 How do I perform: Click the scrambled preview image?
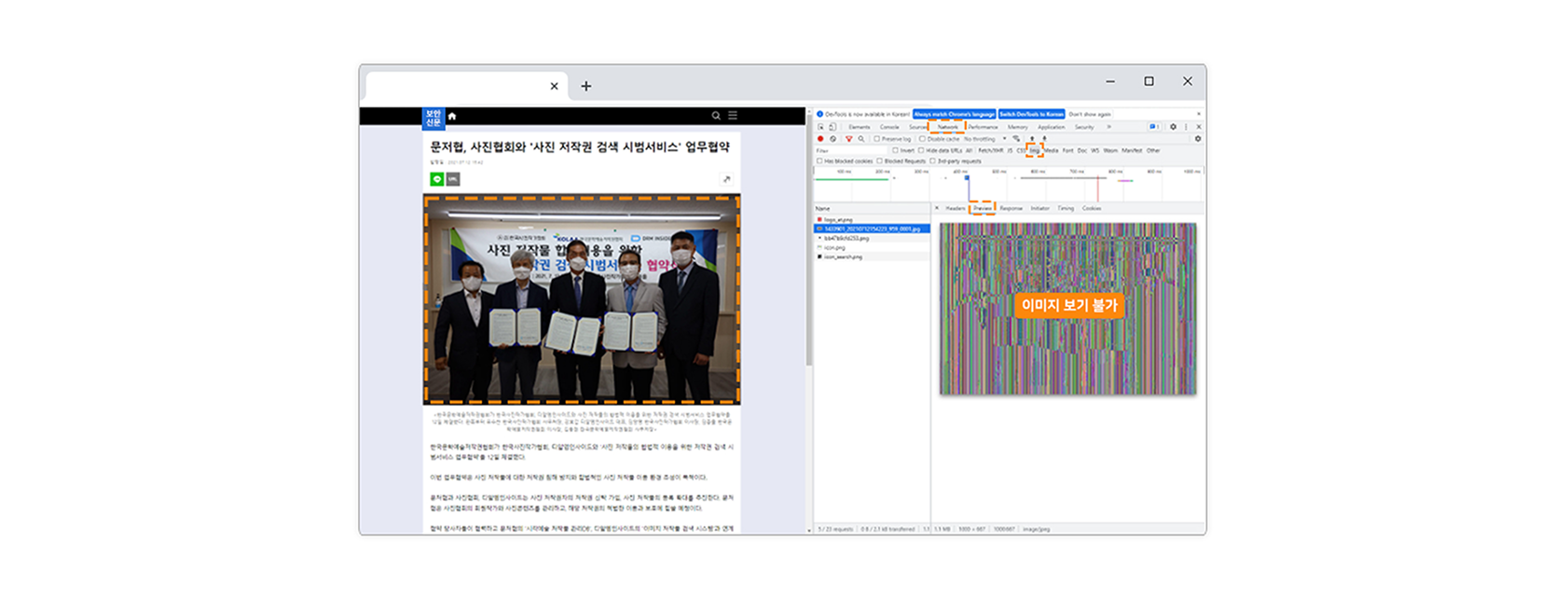1068,309
